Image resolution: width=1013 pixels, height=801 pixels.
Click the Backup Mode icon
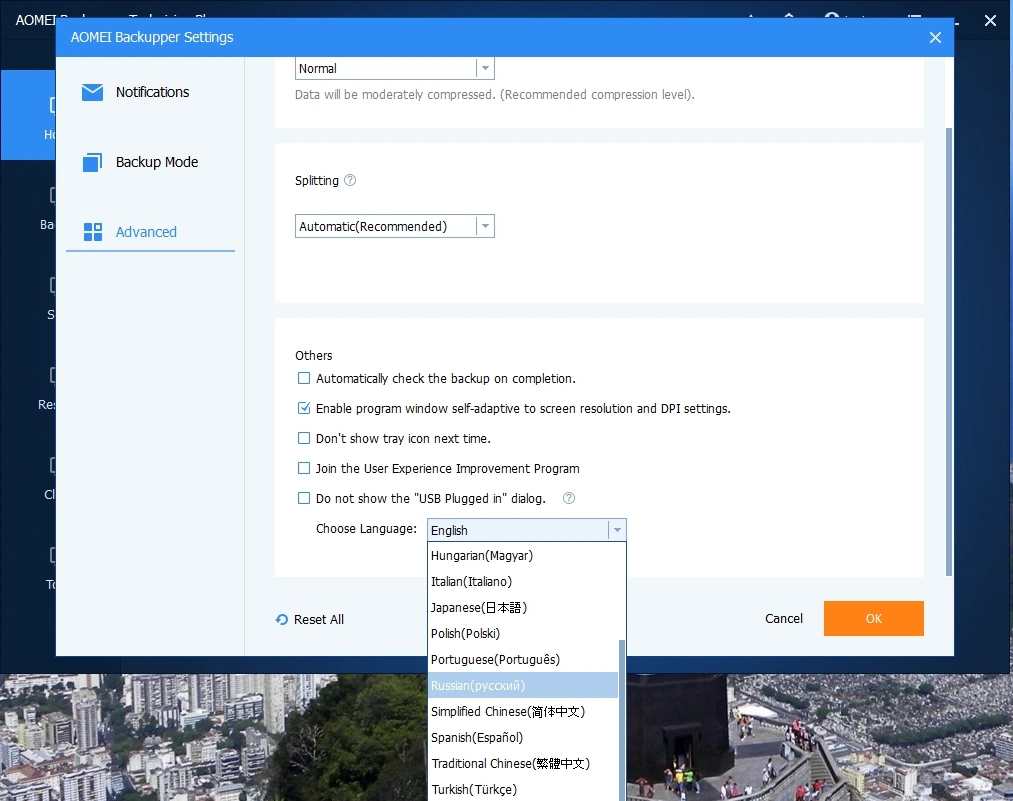(92, 162)
